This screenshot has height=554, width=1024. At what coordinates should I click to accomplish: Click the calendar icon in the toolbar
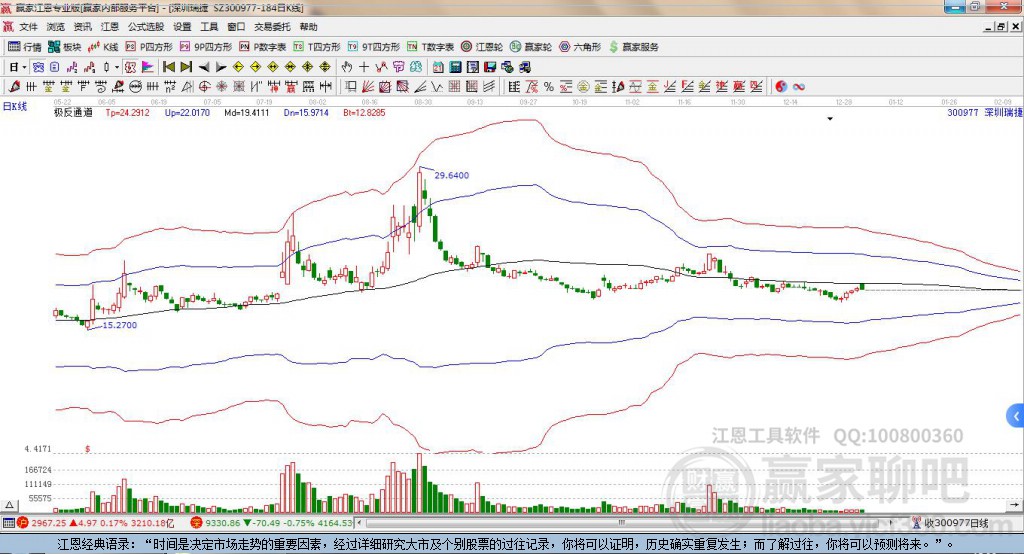(x=438, y=67)
